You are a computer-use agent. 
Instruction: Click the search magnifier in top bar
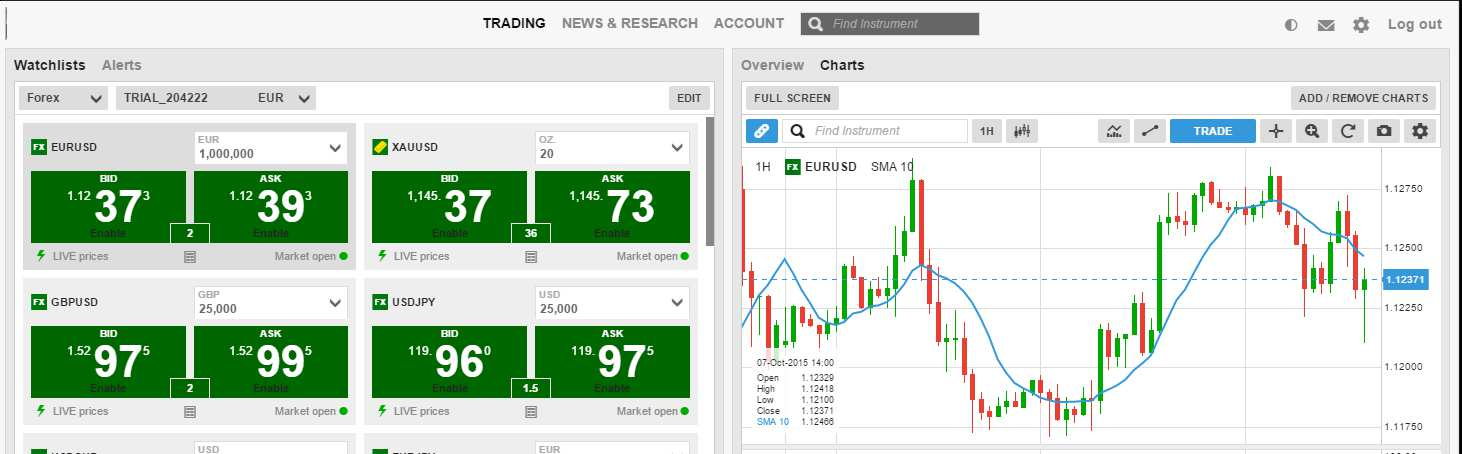point(816,24)
